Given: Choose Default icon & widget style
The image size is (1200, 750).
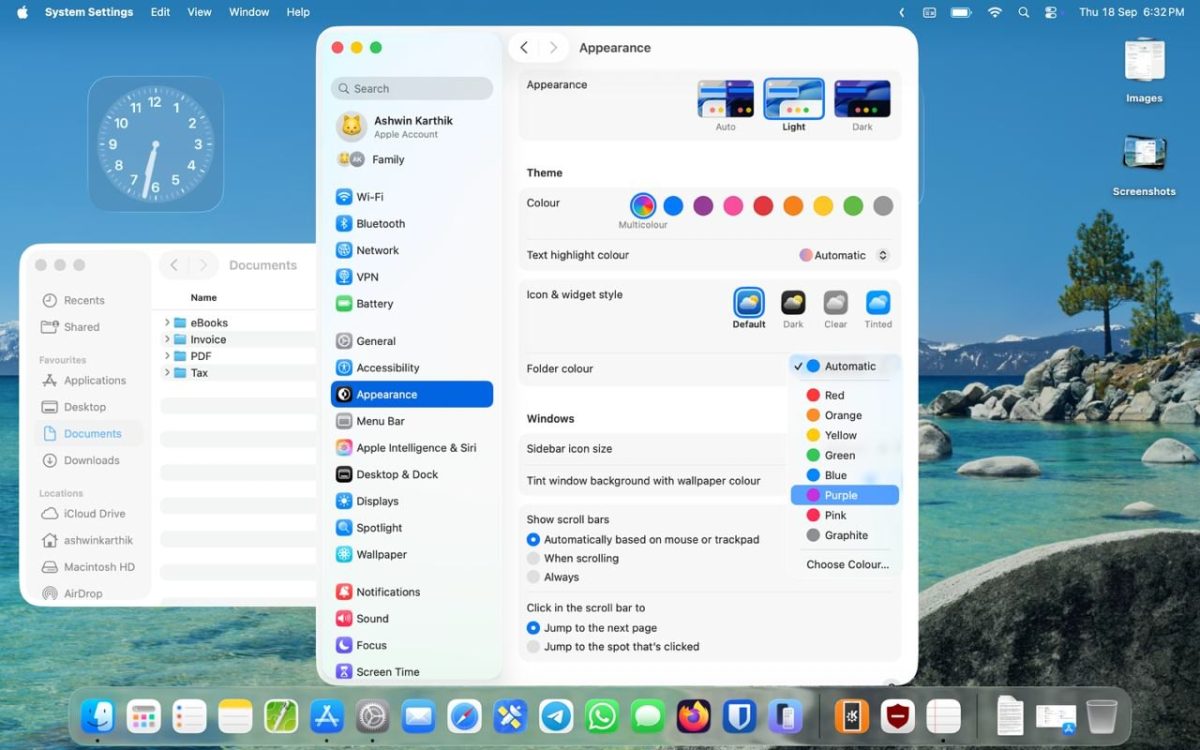Looking at the screenshot, I should [x=749, y=309].
